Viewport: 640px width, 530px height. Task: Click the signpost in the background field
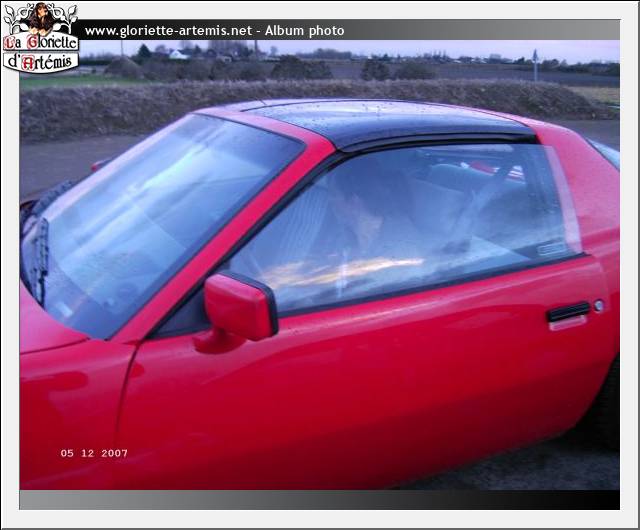[534, 64]
